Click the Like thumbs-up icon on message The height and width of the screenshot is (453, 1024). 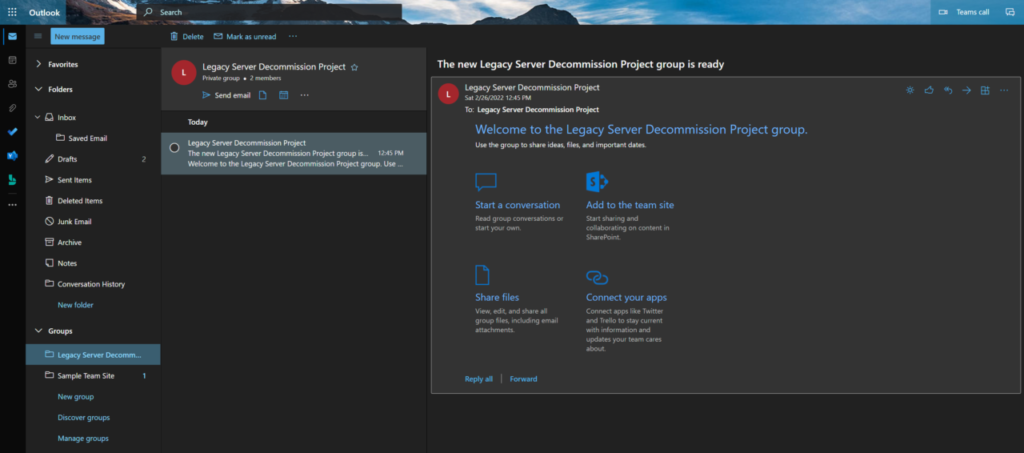[x=928, y=90]
